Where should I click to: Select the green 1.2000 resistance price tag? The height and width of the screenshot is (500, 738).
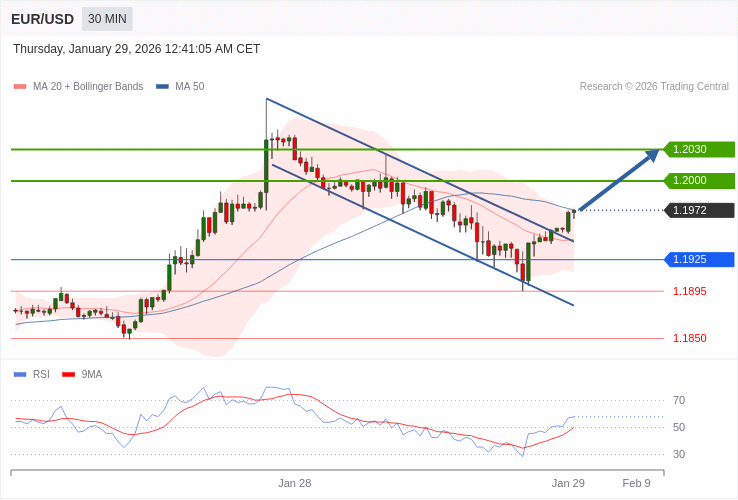pyautogui.click(x=700, y=181)
